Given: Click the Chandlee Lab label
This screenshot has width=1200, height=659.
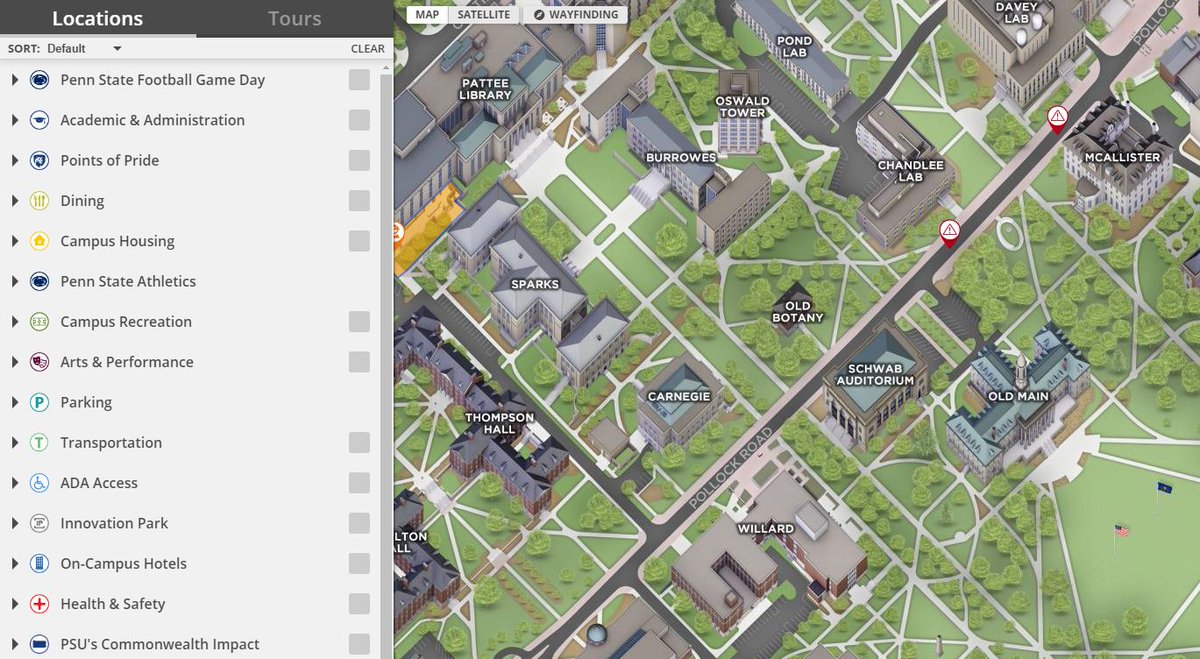Looking at the screenshot, I should [x=910, y=171].
